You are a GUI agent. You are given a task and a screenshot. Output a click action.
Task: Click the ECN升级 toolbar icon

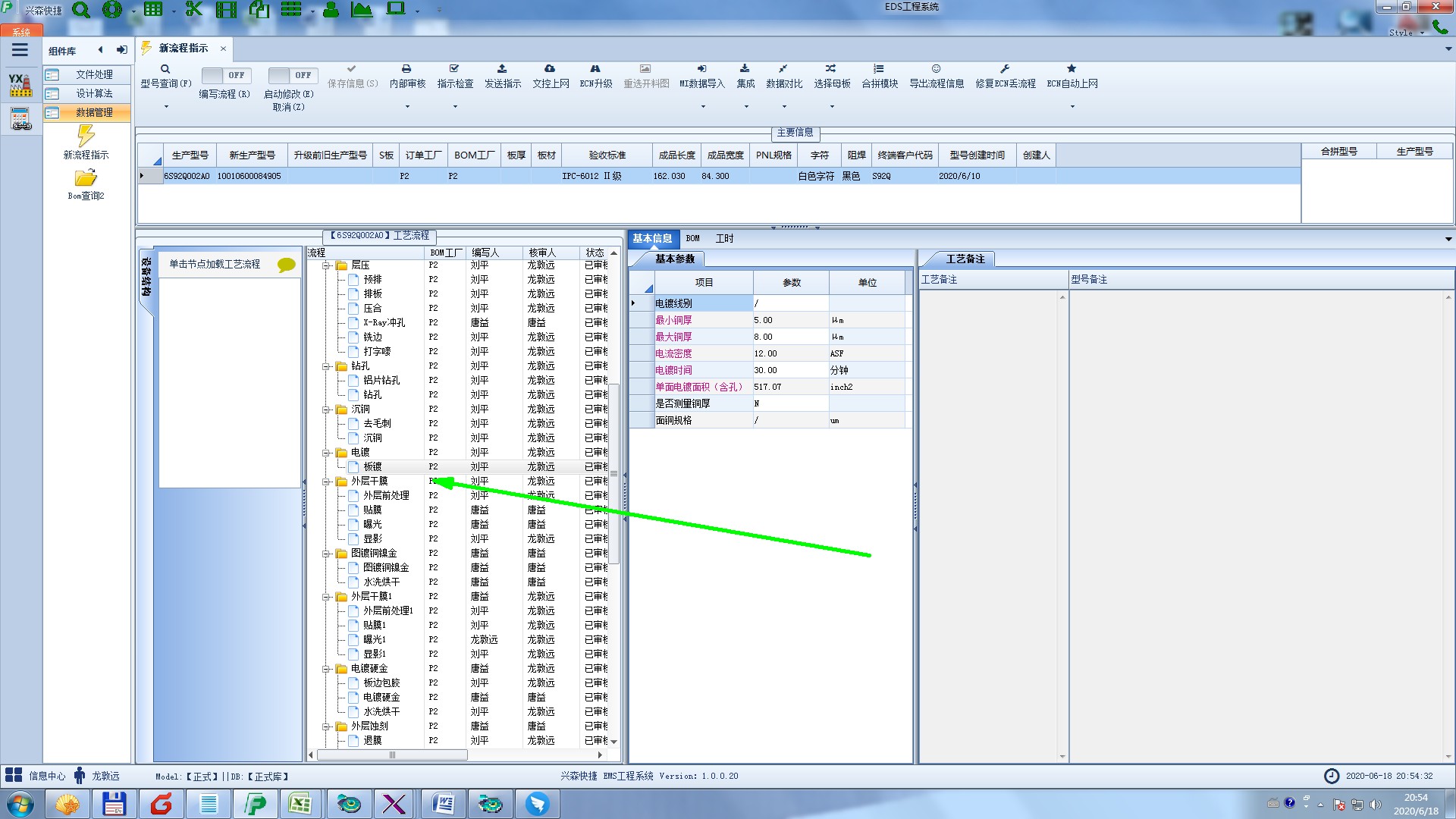tap(595, 69)
